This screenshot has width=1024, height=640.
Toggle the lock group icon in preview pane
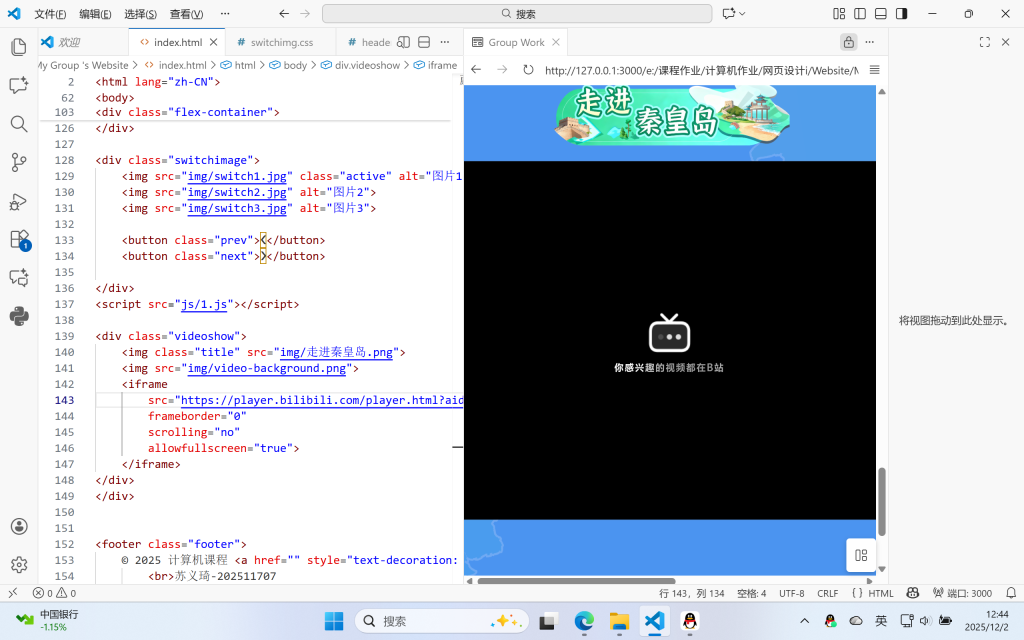848,42
